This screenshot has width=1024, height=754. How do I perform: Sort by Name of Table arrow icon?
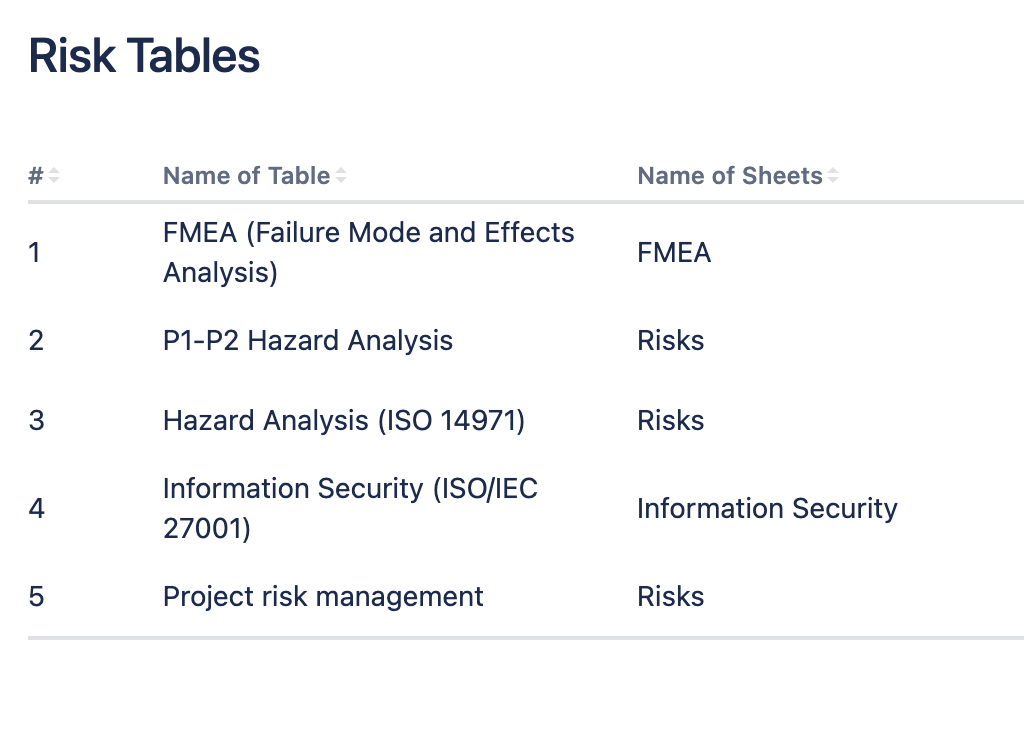click(341, 176)
